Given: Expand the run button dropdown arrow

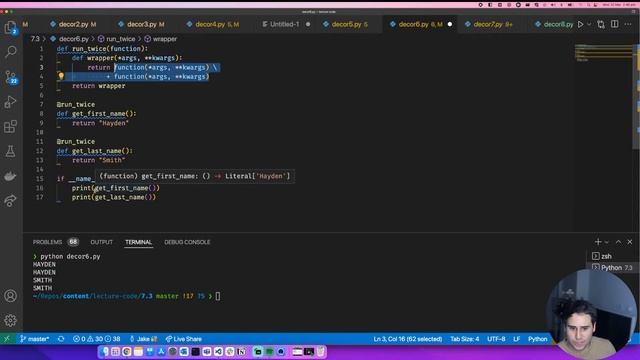Looking at the screenshot, I should coord(589,24).
